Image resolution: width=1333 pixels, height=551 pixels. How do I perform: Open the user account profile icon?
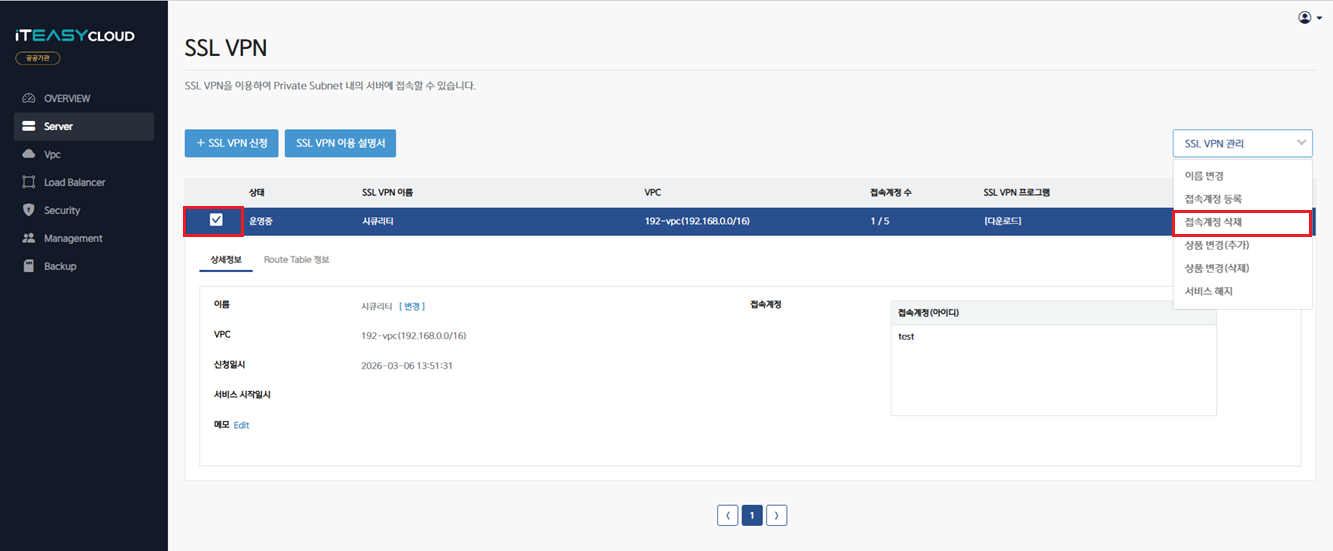[x=1304, y=17]
